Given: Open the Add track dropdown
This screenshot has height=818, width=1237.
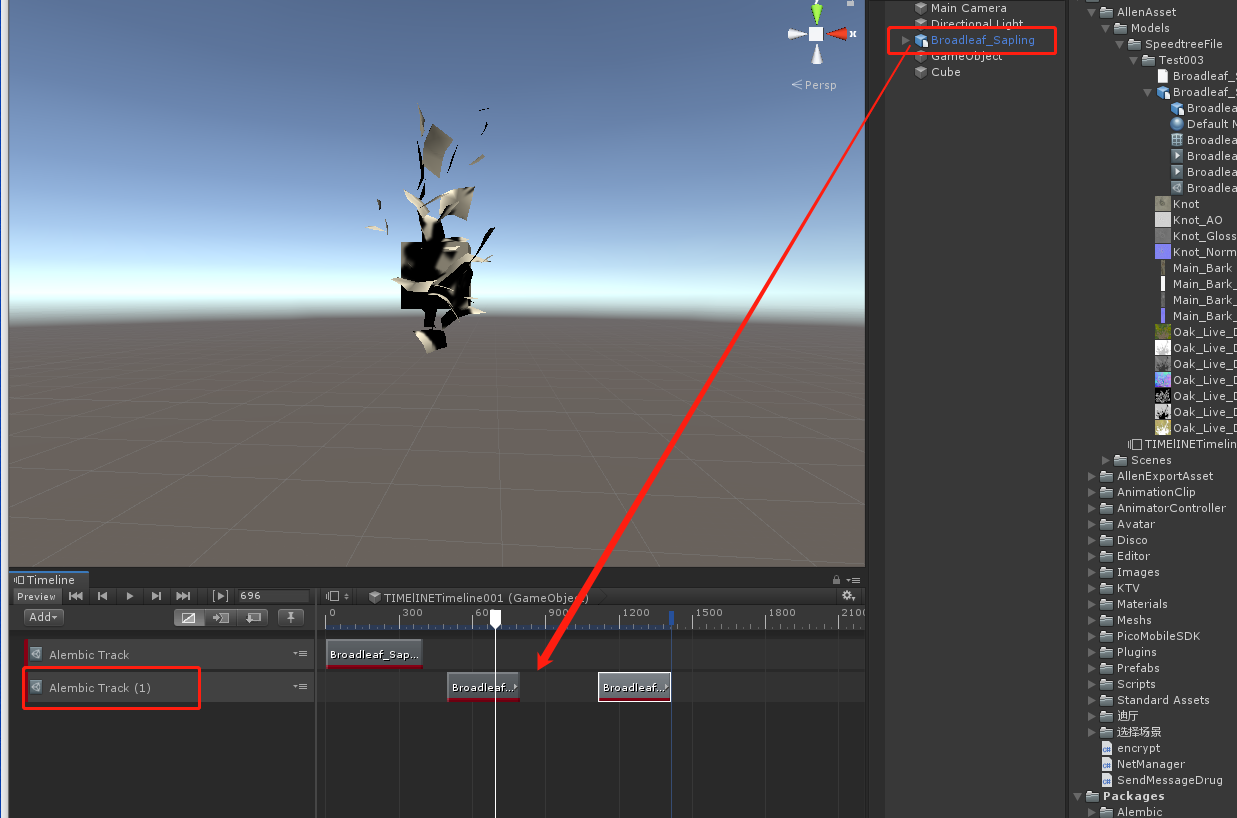Looking at the screenshot, I should 42,616.
